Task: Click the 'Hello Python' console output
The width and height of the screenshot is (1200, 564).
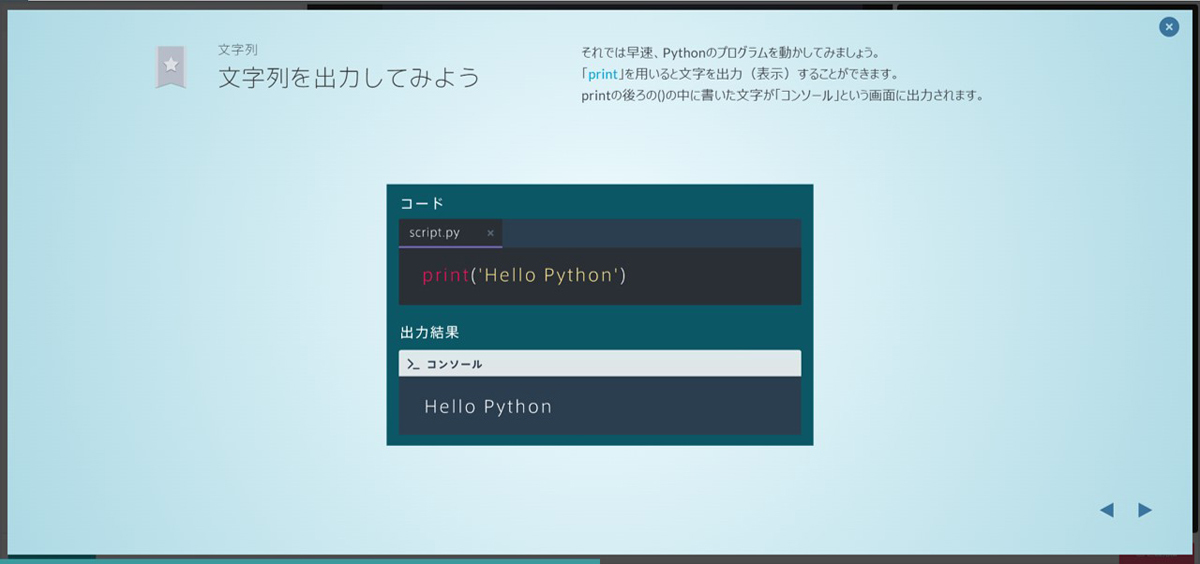Action: 488,406
